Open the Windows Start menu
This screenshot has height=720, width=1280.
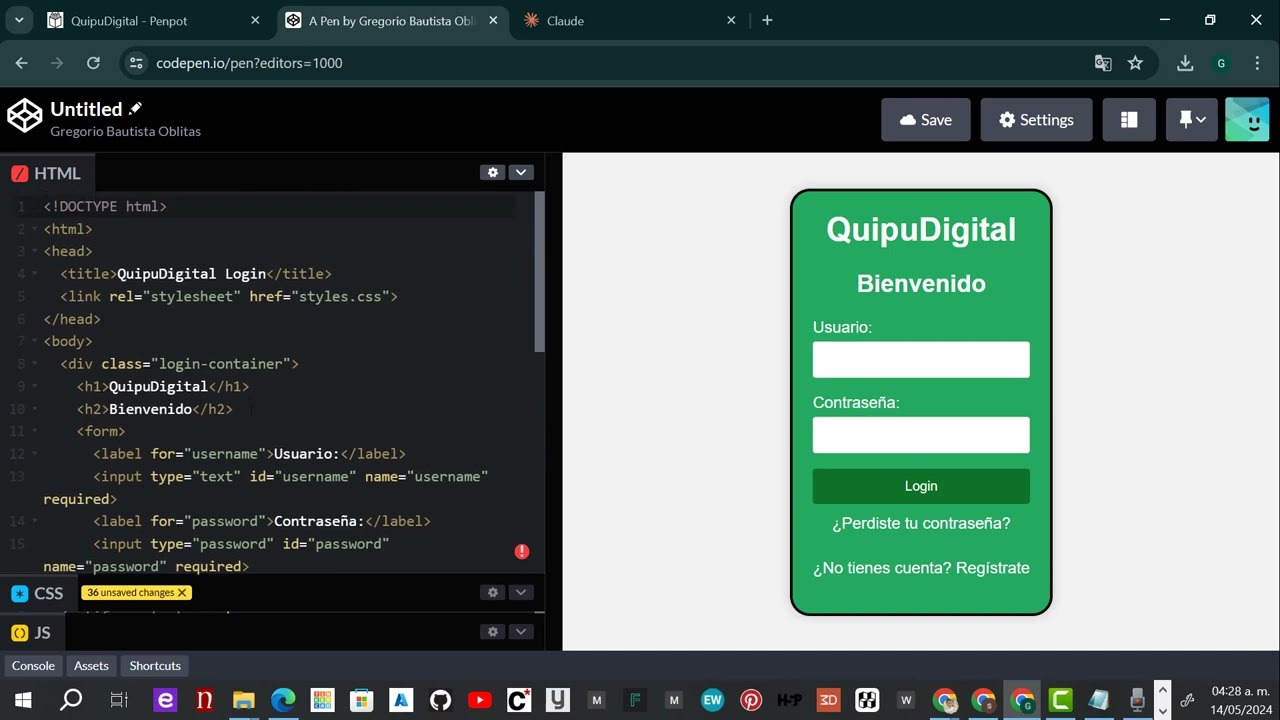point(23,700)
